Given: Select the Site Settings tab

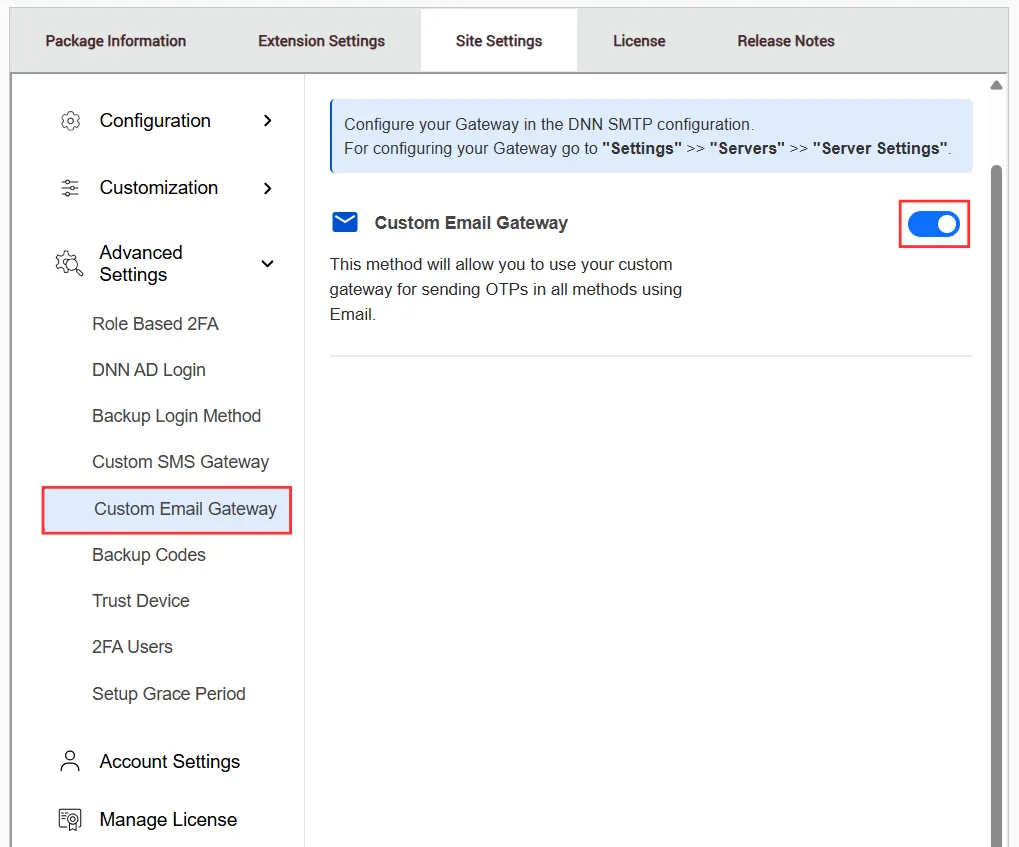Looking at the screenshot, I should [498, 40].
